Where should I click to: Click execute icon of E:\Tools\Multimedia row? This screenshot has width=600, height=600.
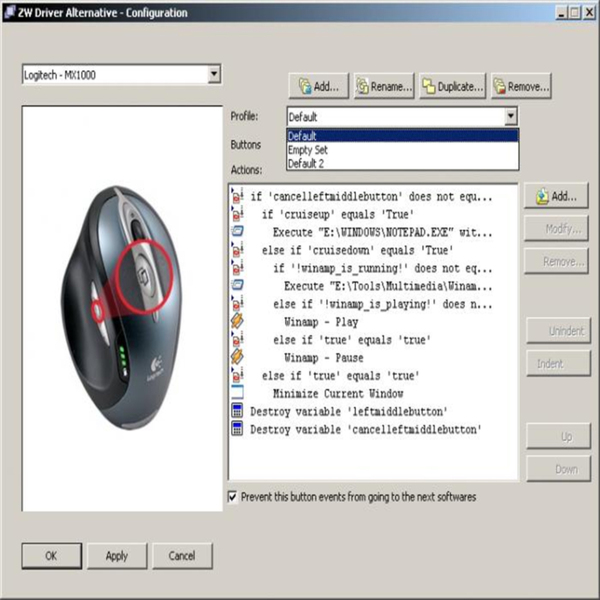237,285
